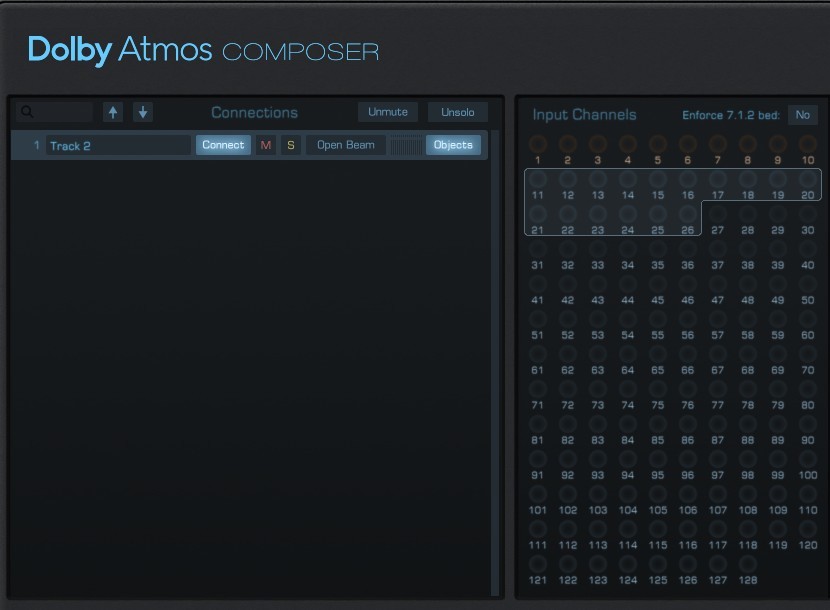Click the Connect button for Track 2
Viewport: 830px width, 610px height.
(223, 145)
